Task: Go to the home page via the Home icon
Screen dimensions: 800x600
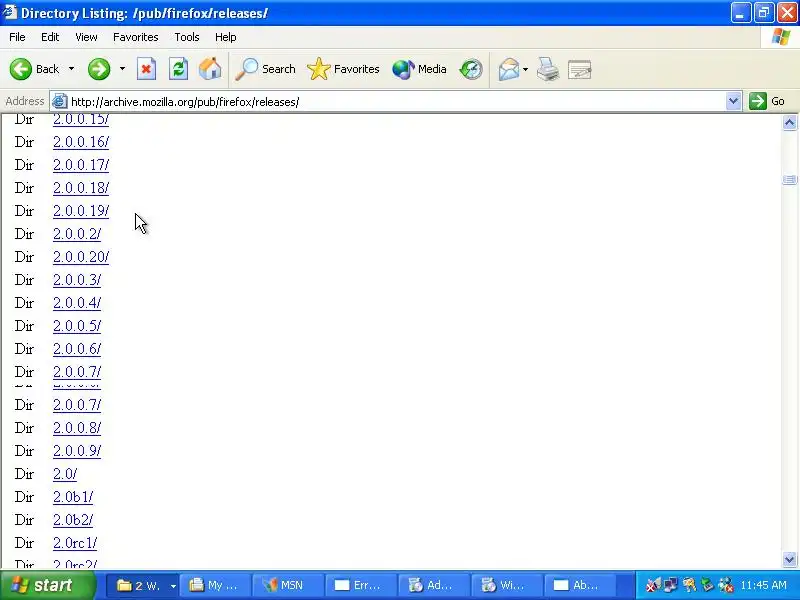Action: coord(210,69)
